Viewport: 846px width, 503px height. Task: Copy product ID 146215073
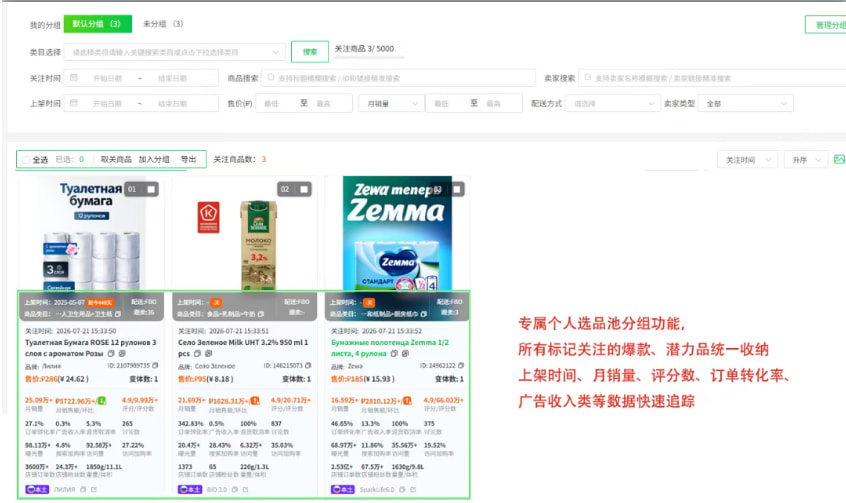pyautogui.click(x=308, y=365)
